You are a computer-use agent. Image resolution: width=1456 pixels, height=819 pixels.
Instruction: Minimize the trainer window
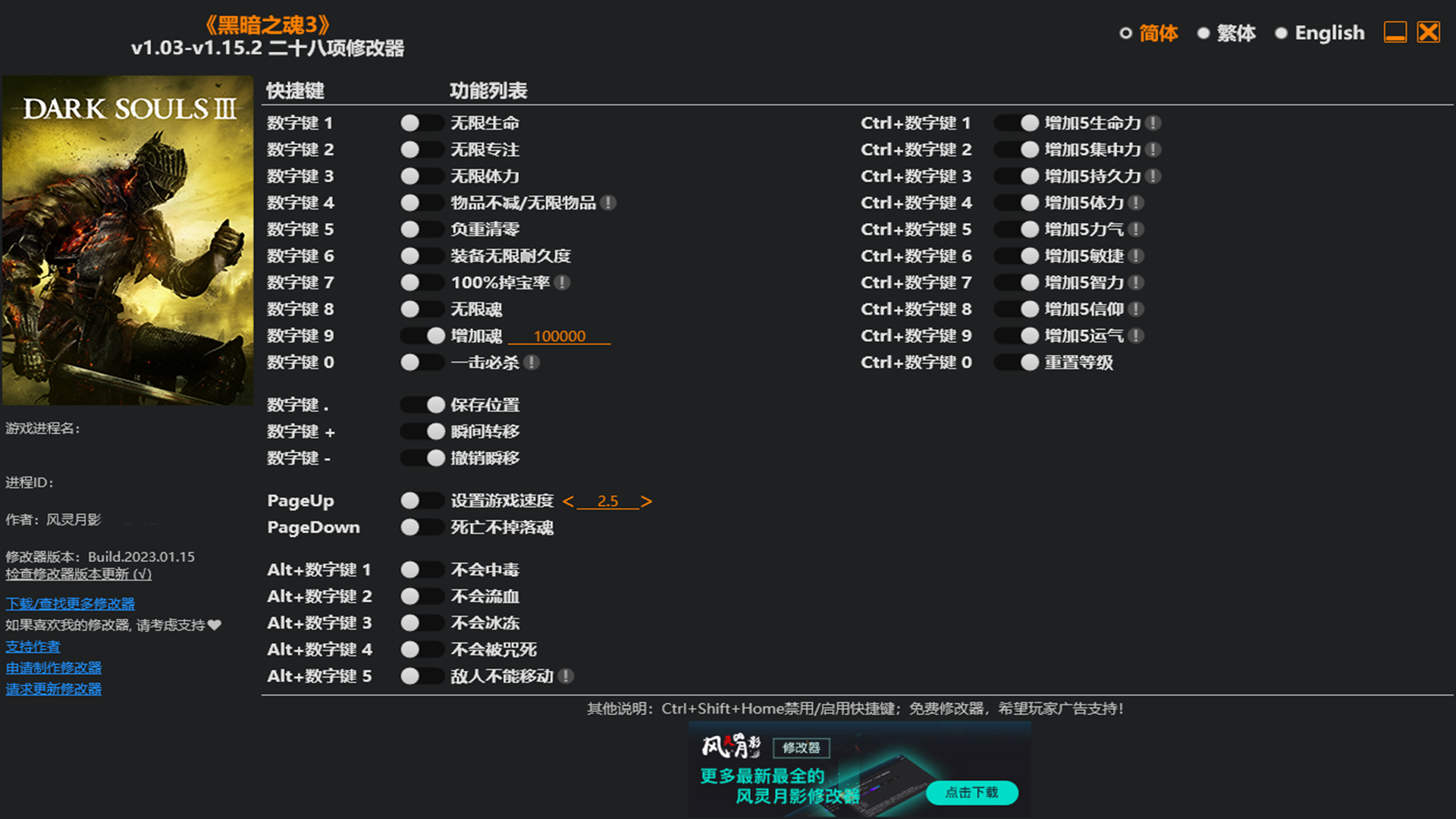click(x=1395, y=33)
